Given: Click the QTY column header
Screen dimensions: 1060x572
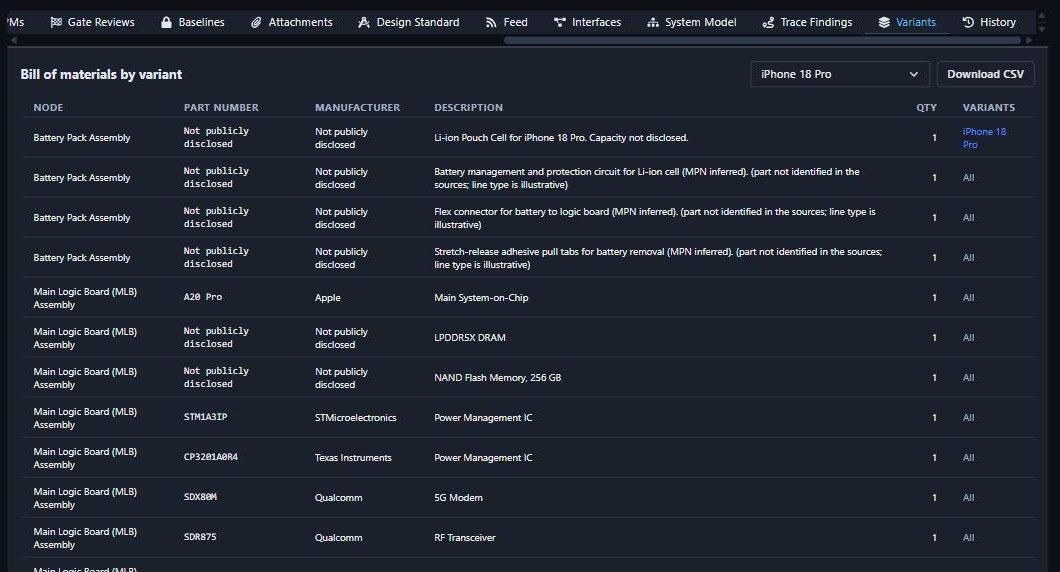Looking at the screenshot, I should pos(926,108).
